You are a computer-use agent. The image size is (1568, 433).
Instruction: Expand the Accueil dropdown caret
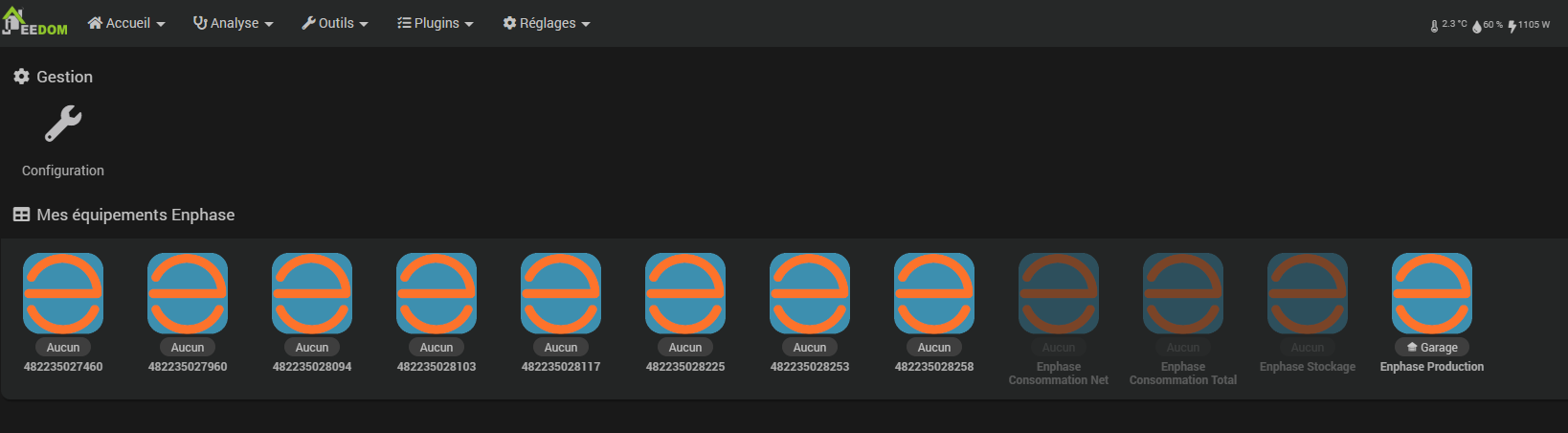[161, 24]
